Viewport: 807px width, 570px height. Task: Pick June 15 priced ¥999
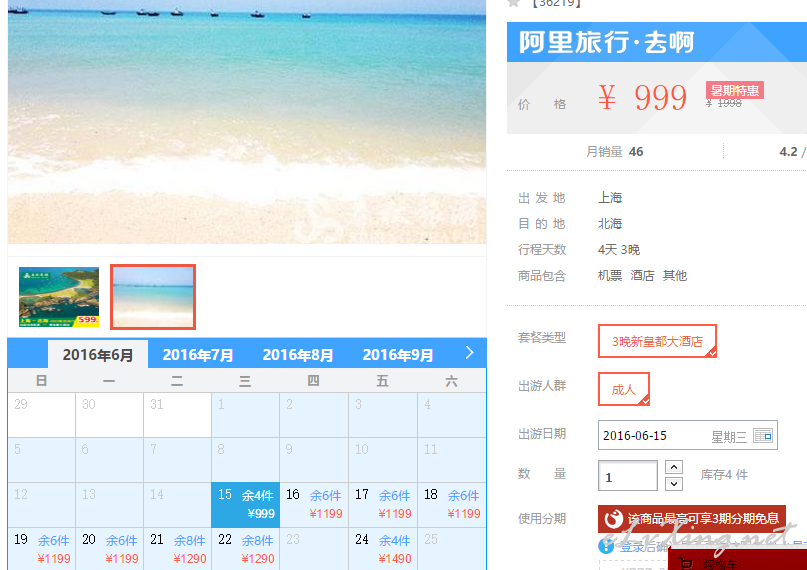click(x=245, y=505)
